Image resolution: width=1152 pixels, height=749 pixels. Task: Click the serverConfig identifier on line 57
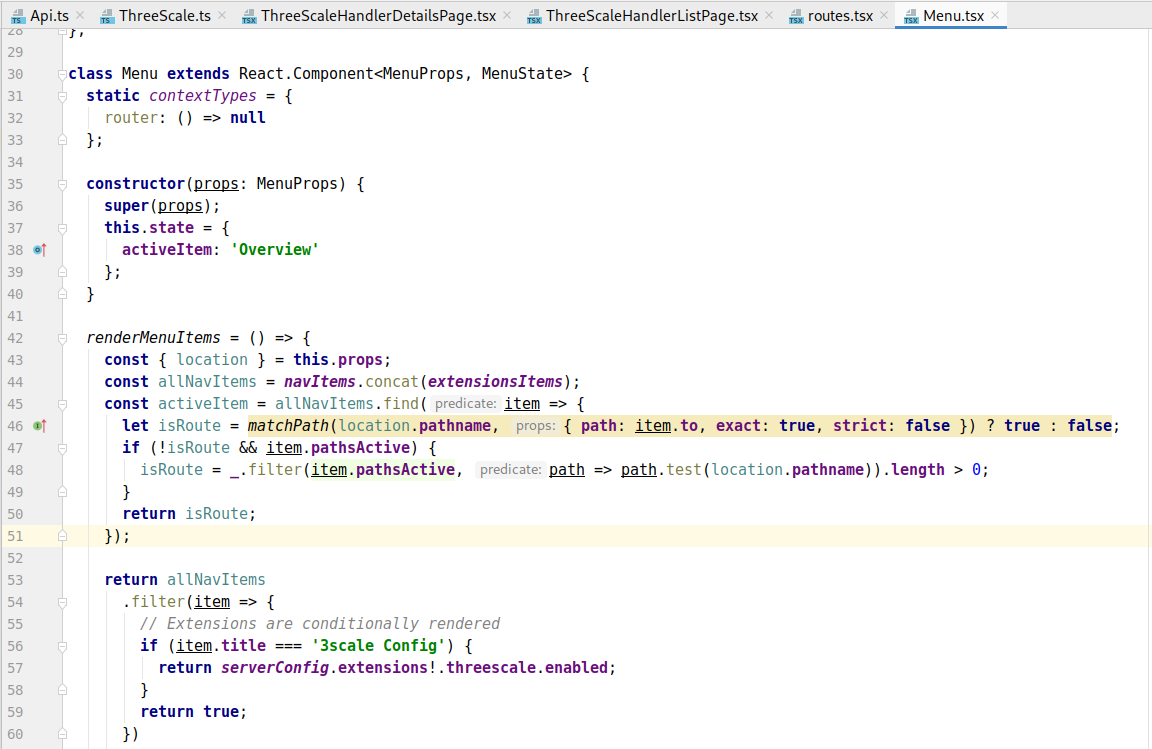pos(275,667)
